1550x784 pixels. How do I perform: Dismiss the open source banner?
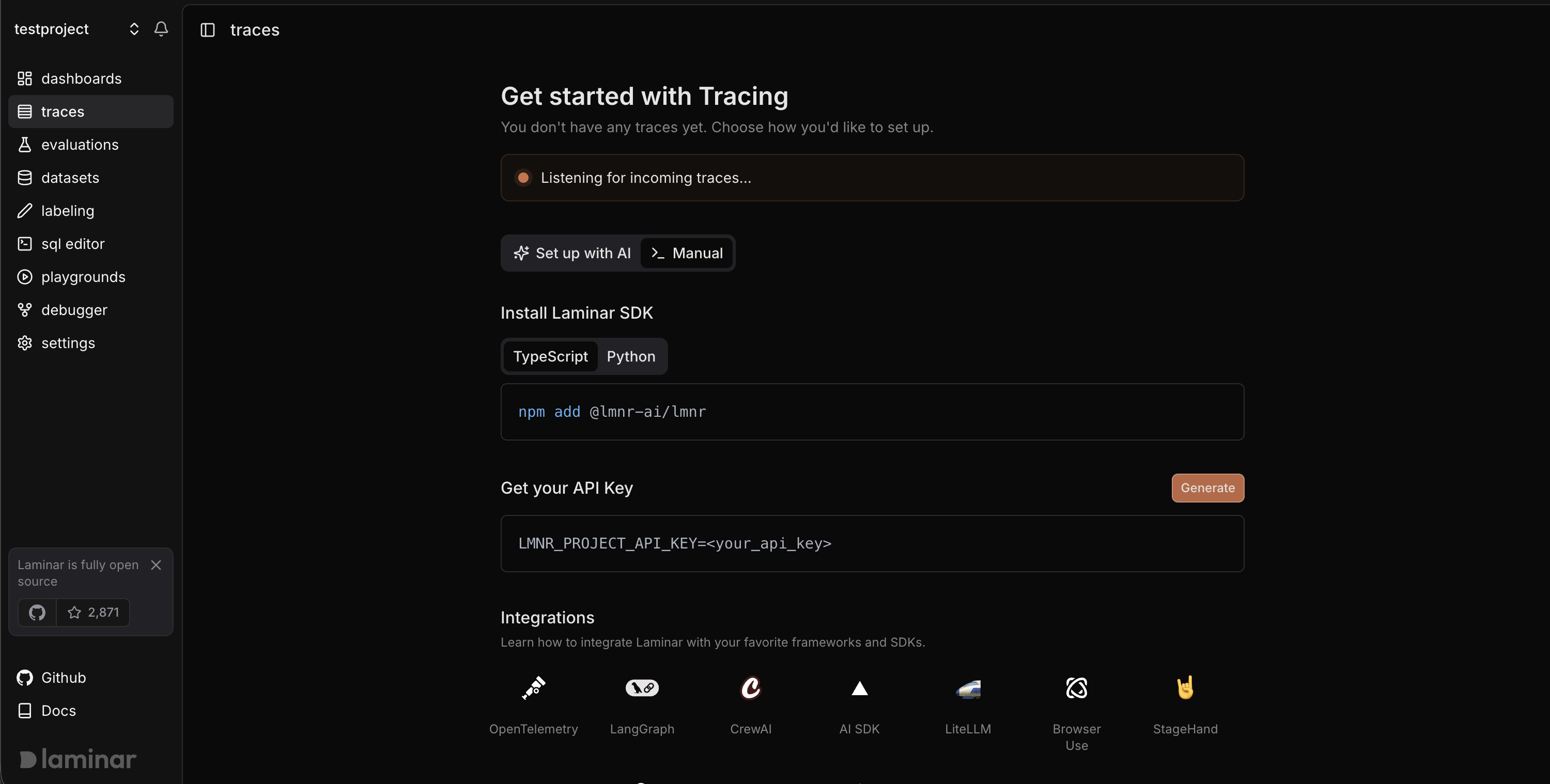(x=156, y=565)
